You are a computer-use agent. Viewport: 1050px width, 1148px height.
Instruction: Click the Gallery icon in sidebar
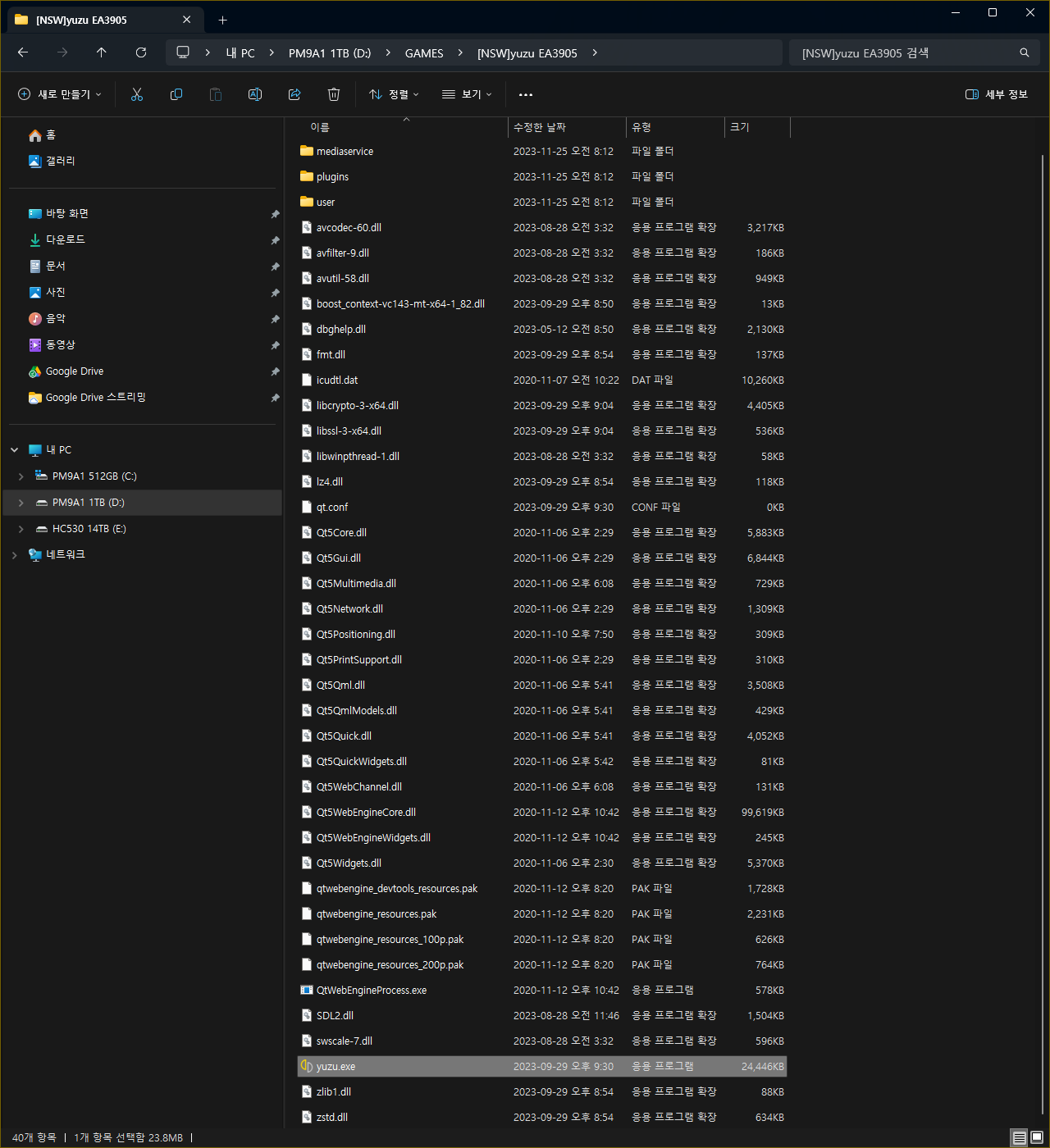[34, 162]
